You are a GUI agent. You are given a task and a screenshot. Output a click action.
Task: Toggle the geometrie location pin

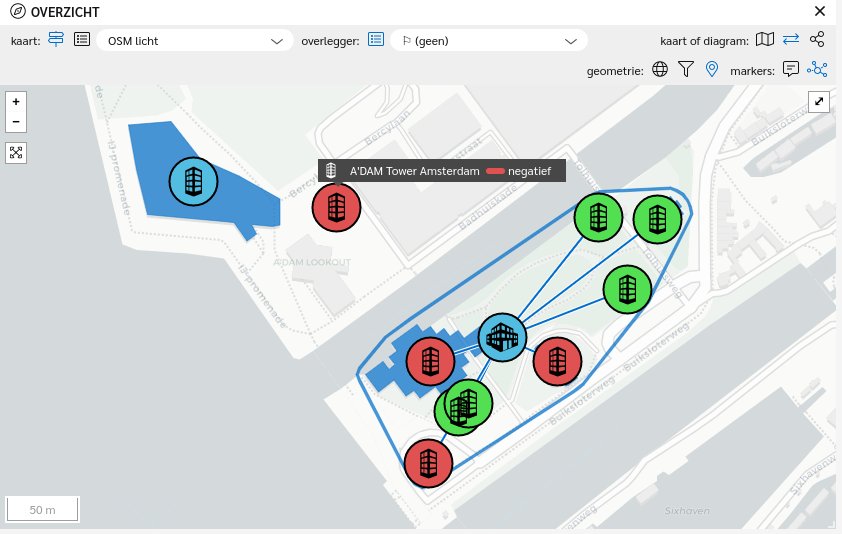pos(712,69)
